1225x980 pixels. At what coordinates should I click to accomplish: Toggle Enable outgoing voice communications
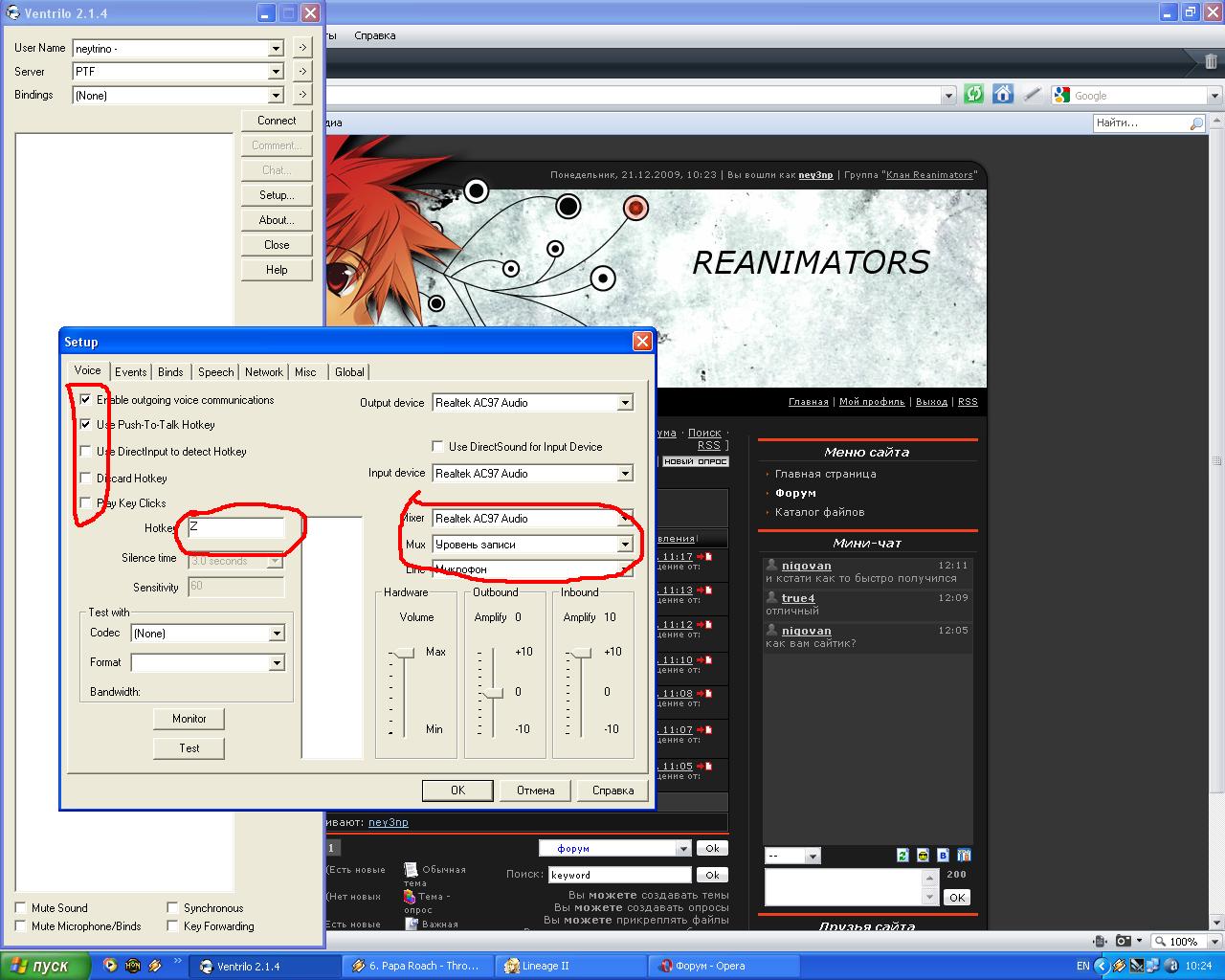click(x=86, y=399)
